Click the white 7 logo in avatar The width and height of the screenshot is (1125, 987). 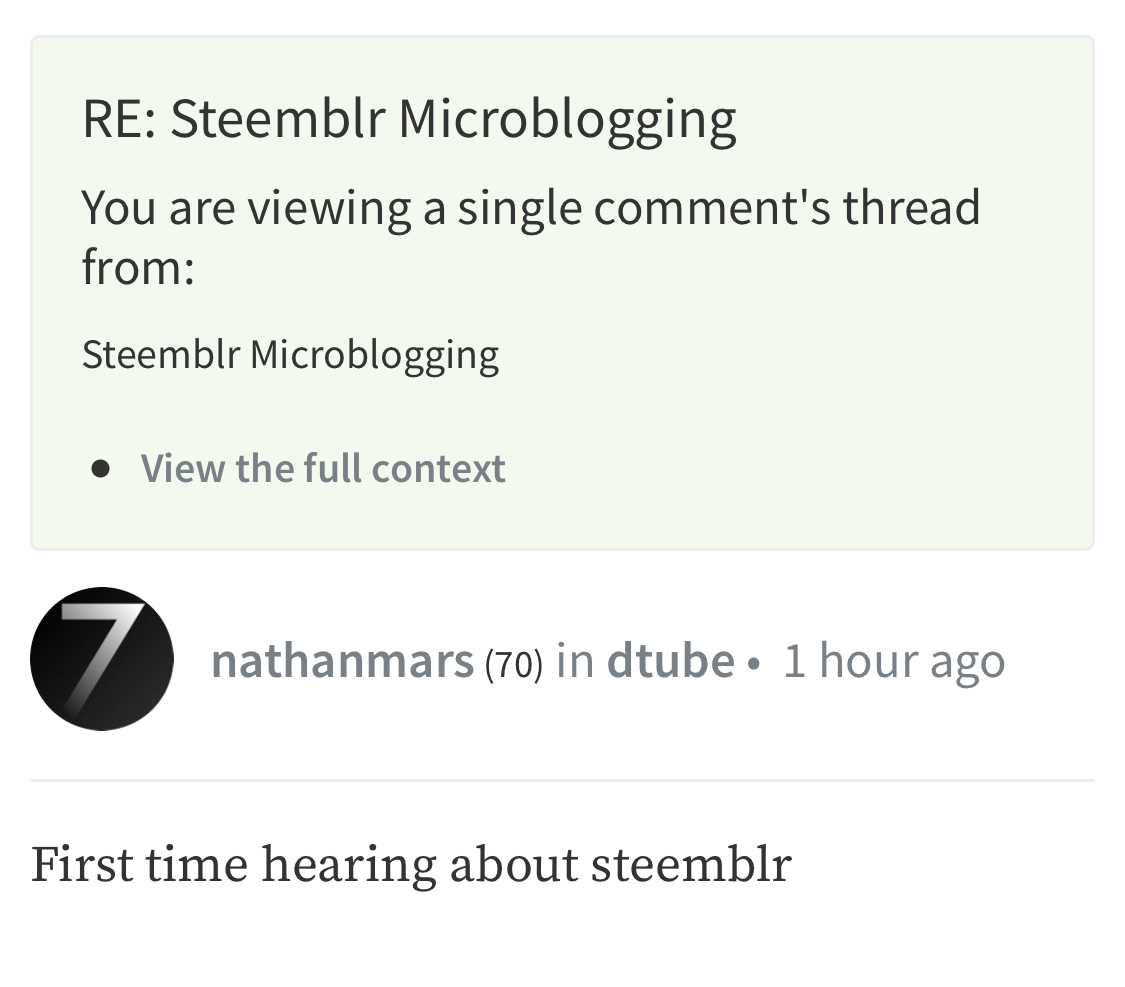100,651
